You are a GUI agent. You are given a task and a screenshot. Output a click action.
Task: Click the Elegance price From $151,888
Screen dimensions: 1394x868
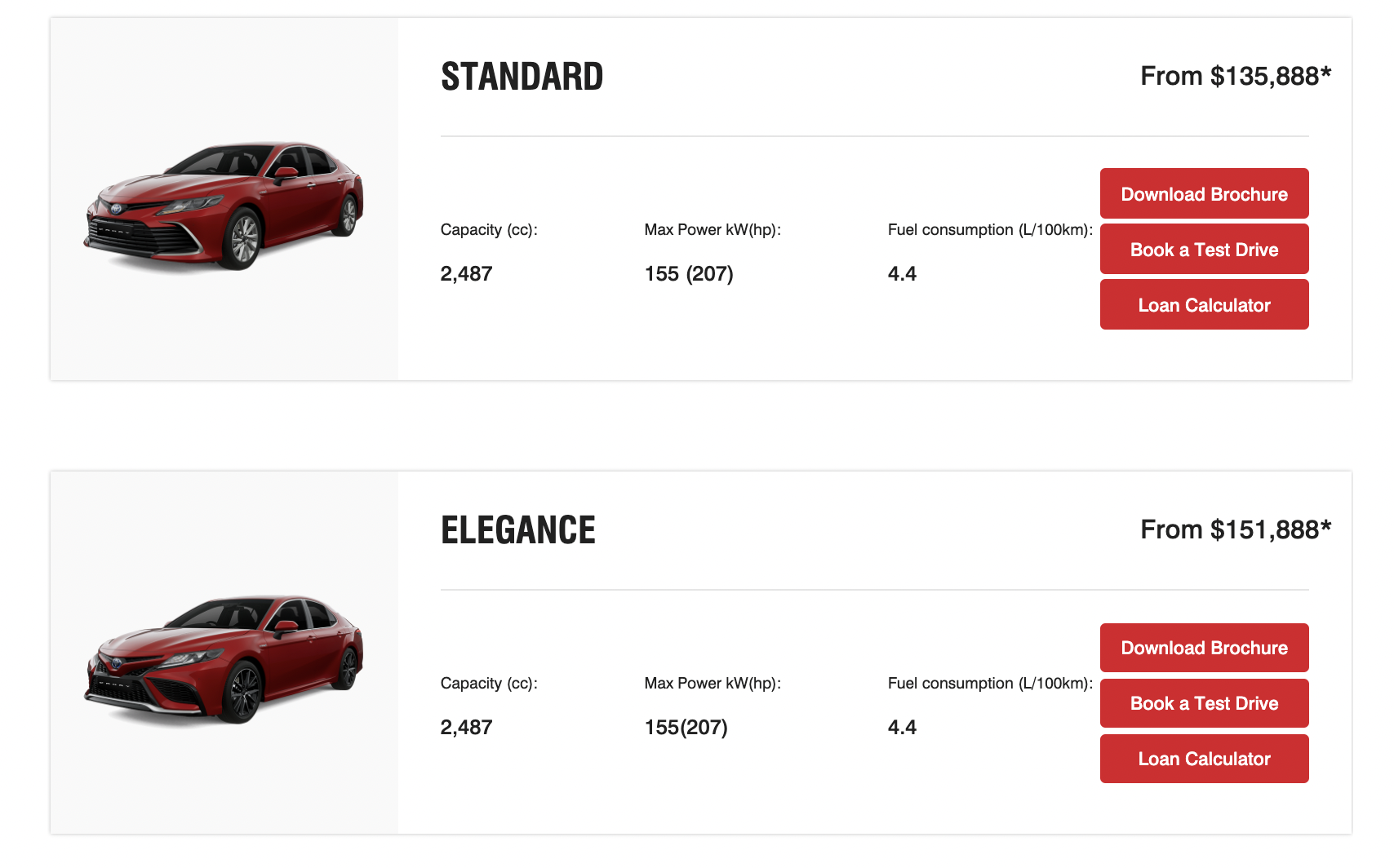[1235, 530]
